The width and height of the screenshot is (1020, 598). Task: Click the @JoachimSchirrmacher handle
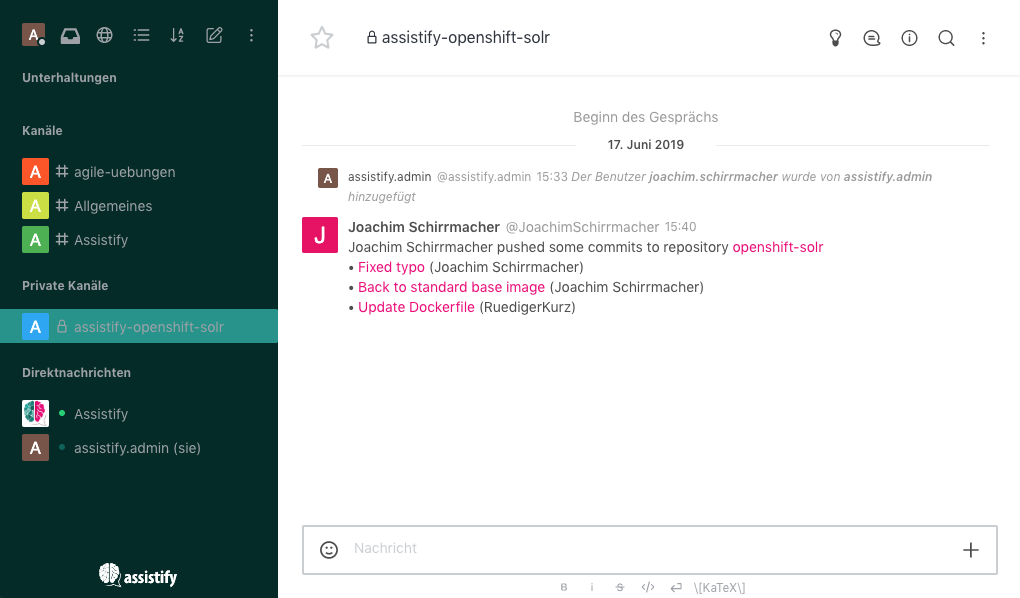[582, 227]
